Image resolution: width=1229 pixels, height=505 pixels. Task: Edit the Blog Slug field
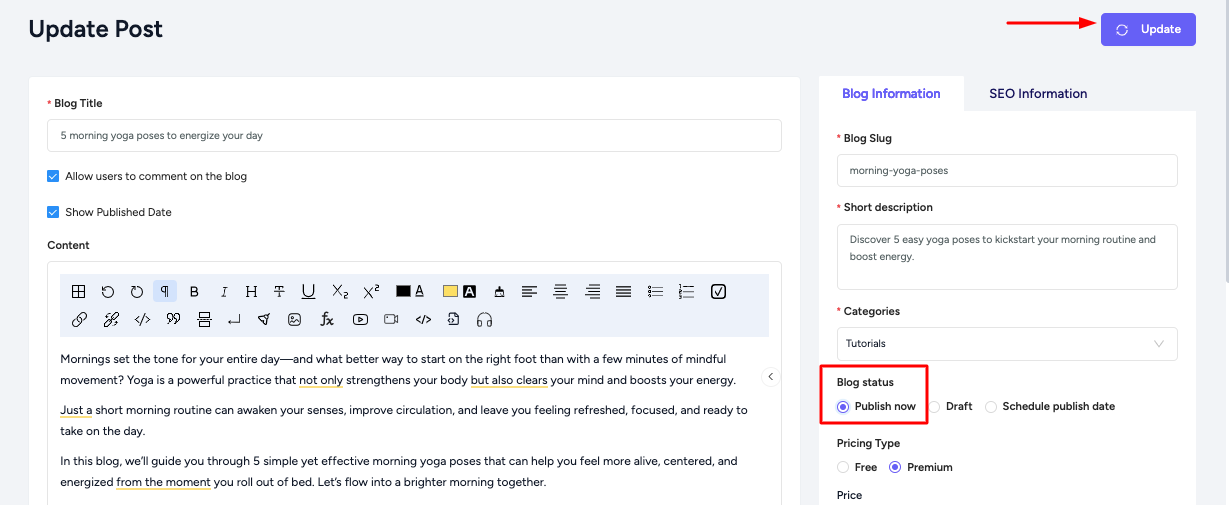tap(1007, 170)
